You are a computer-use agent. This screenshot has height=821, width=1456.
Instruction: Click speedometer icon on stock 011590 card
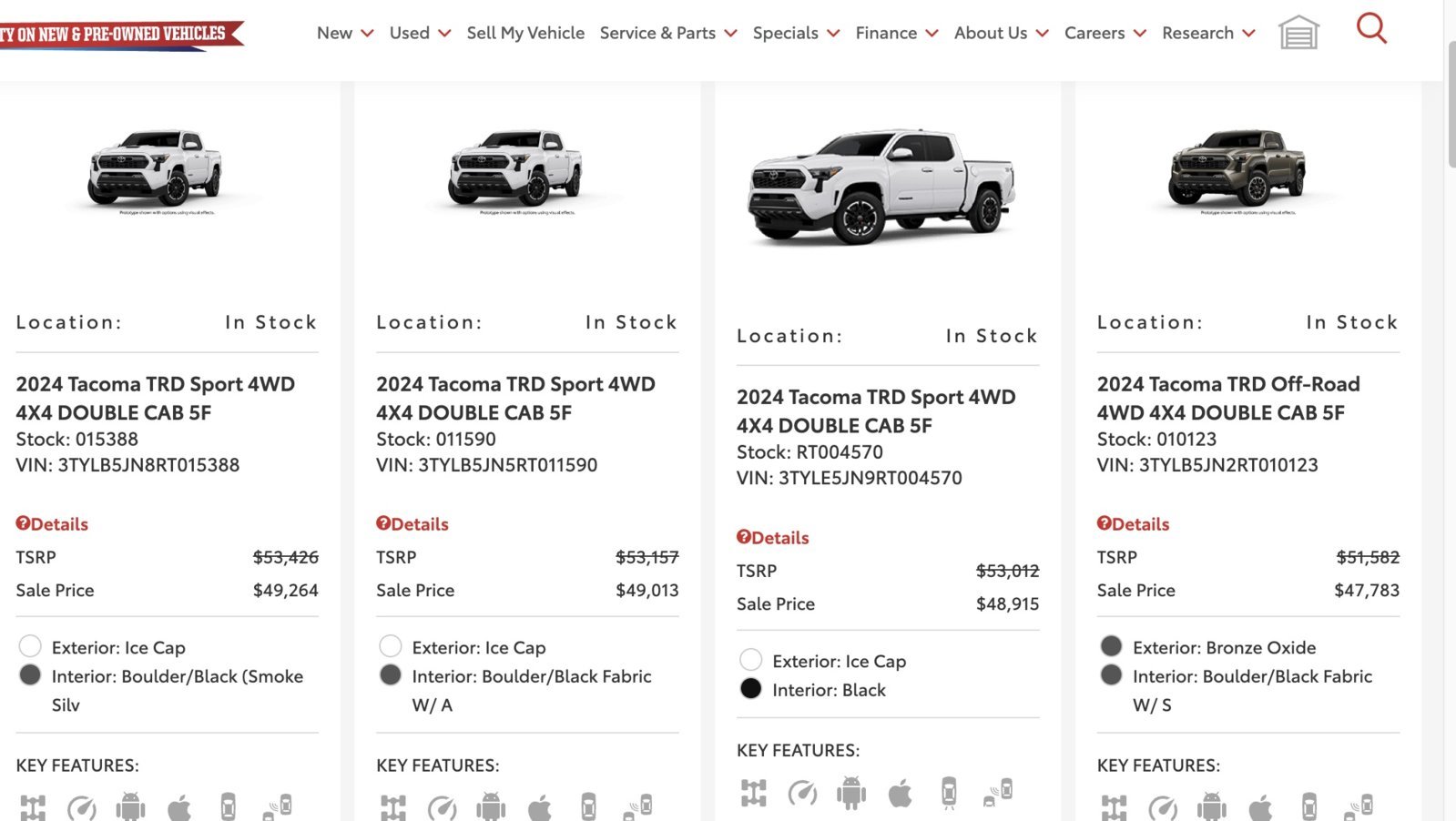[x=442, y=807]
